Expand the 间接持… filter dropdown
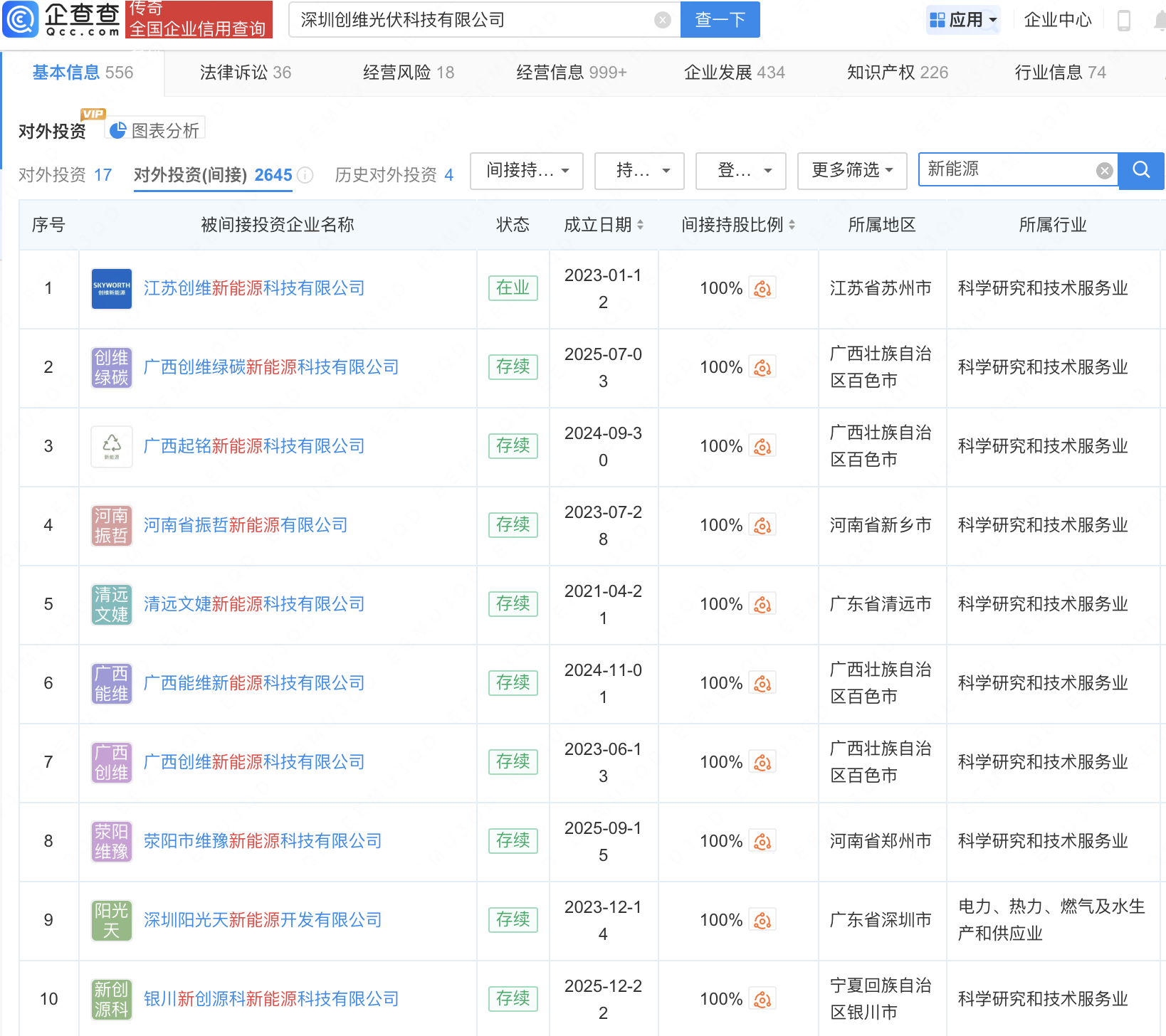The width and height of the screenshot is (1166, 1036). [x=527, y=171]
